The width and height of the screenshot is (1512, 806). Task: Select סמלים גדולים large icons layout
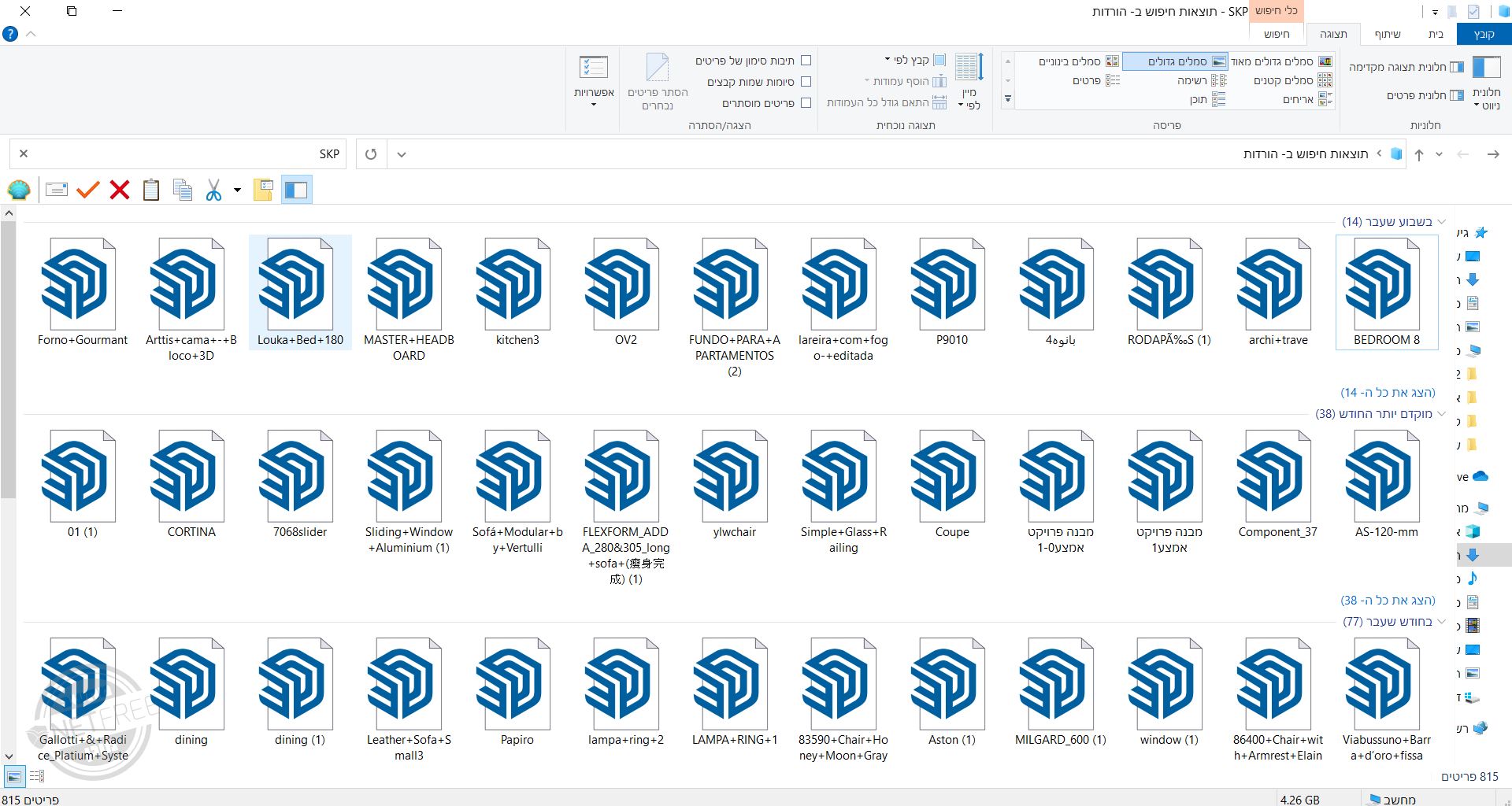[x=1175, y=61]
